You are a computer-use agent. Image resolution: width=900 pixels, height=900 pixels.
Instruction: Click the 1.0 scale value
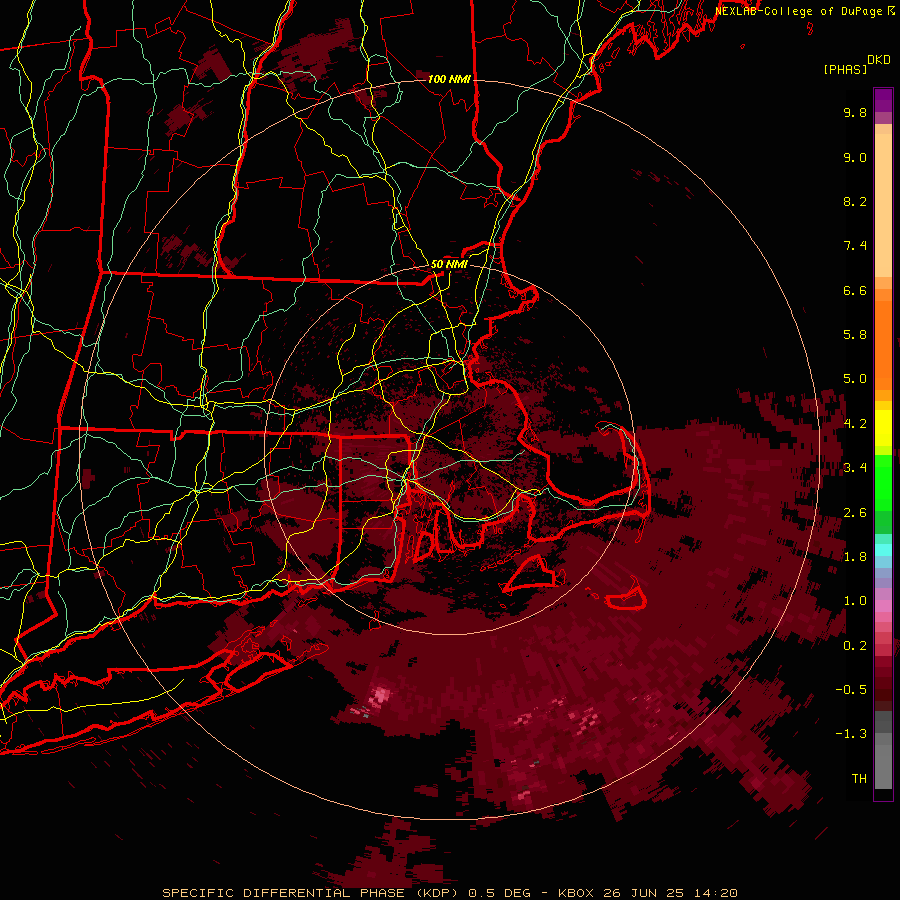click(x=855, y=601)
